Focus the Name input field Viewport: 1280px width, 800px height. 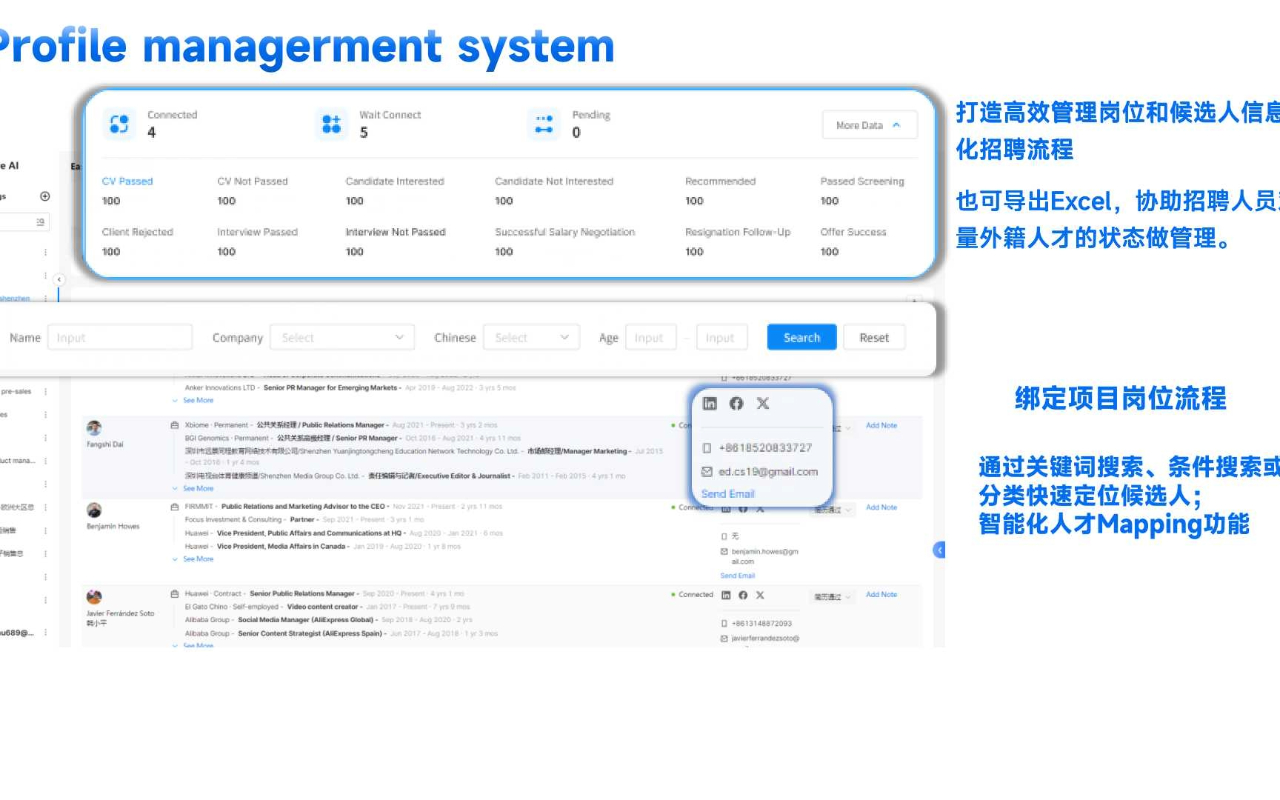[x=120, y=338]
